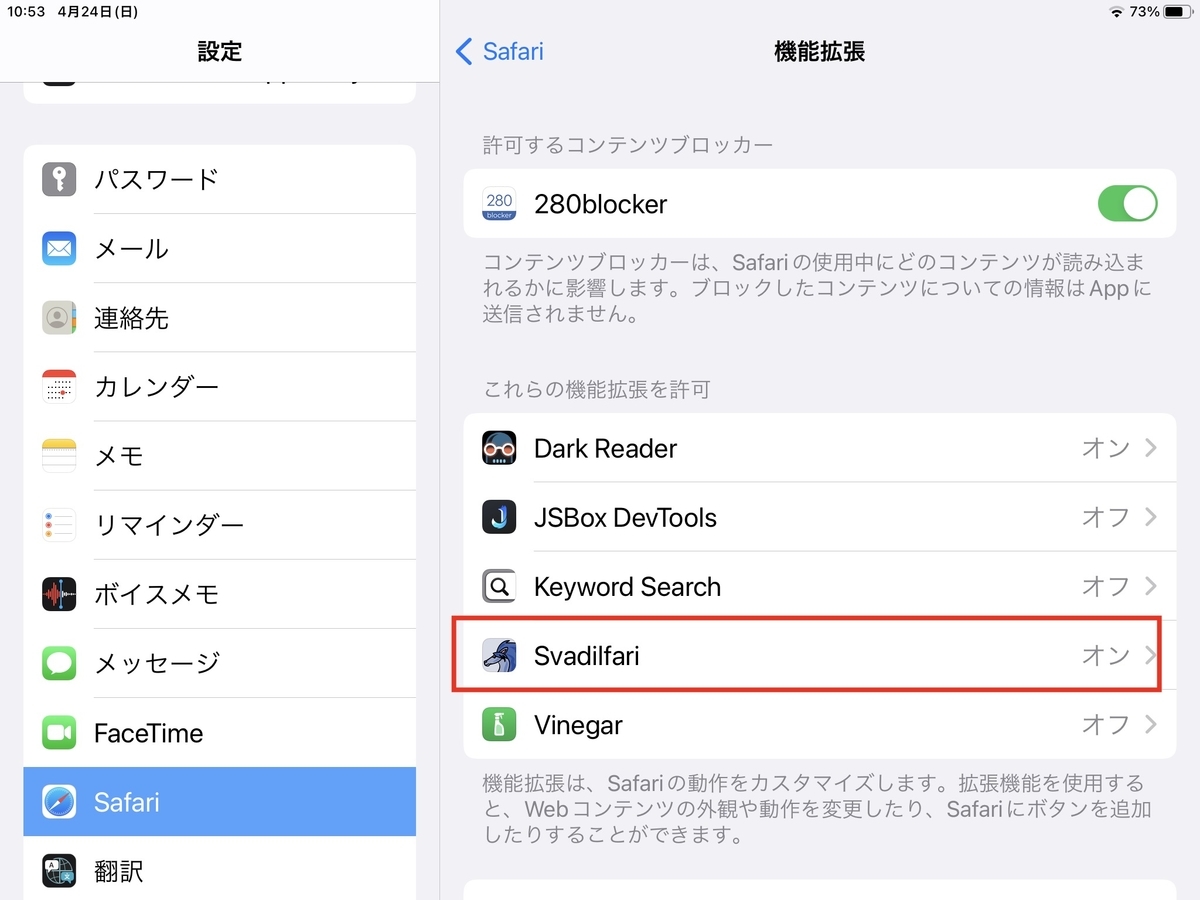This screenshot has height=900, width=1200.
Task: Select the Vinegar extension name
Action: coord(578,725)
